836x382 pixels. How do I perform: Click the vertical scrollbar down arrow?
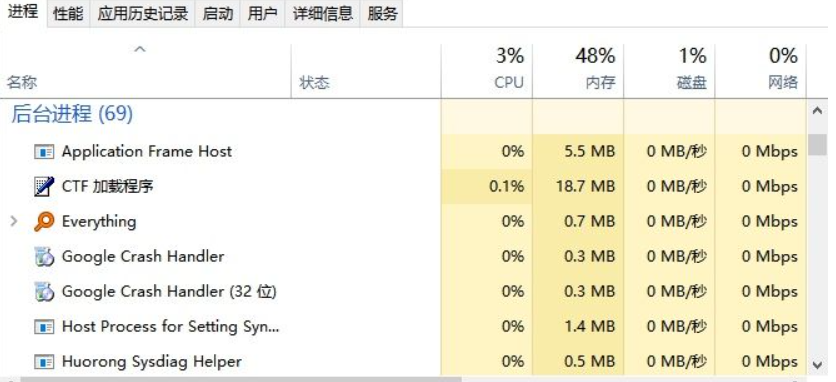(x=817, y=365)
